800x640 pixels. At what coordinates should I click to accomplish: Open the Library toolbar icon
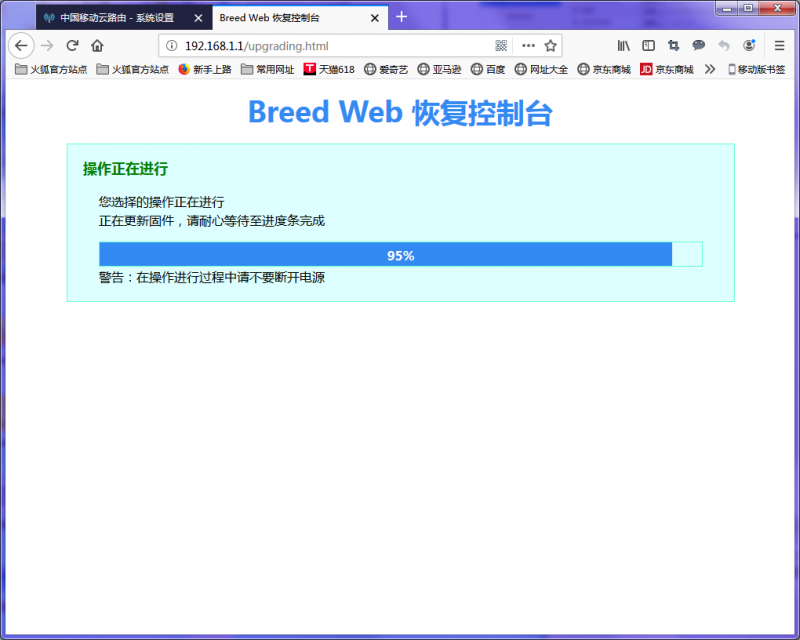click(x=623, y=46)
